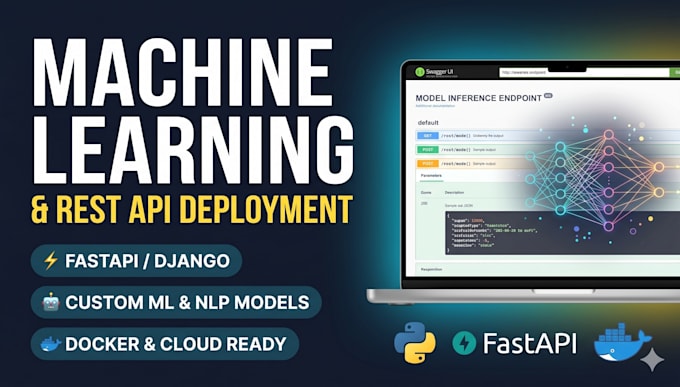Click the dark JSON sample code block
The image size is (680, 387).
point(562,233)
